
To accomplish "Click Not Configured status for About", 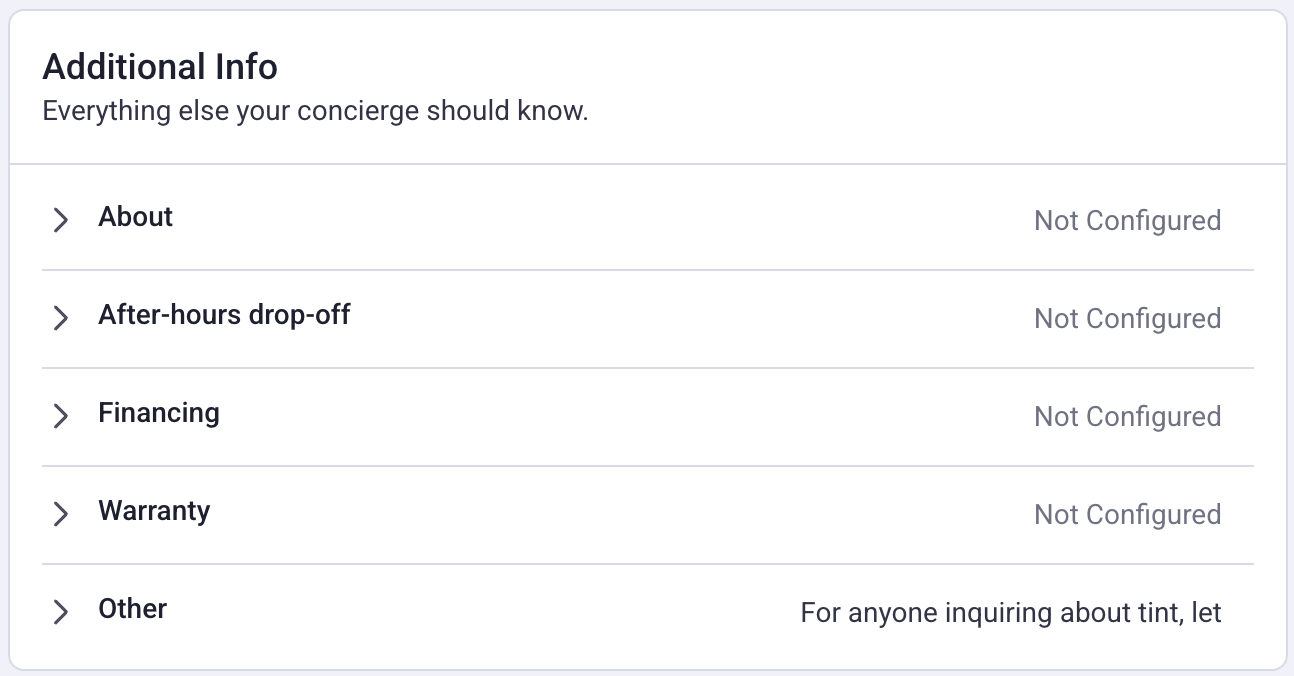I will coord(1127,220).
